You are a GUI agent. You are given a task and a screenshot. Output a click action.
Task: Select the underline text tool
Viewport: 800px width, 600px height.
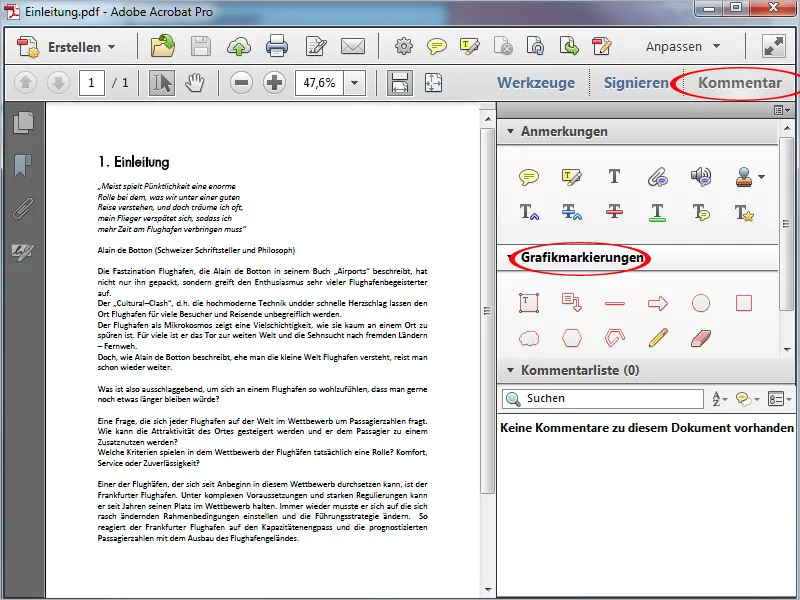(x=658, y=212)
